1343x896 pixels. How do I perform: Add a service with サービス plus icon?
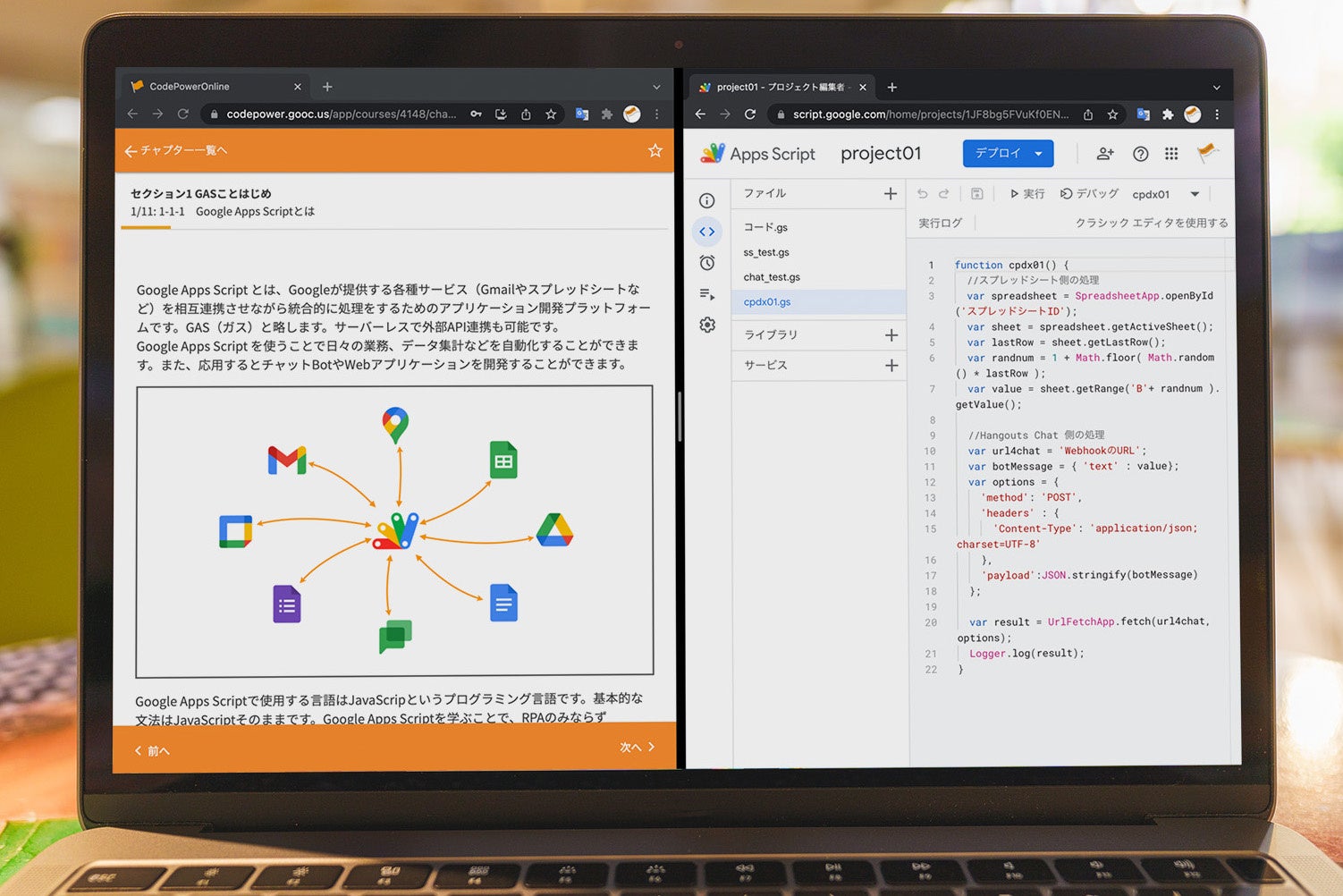point(891,366)
